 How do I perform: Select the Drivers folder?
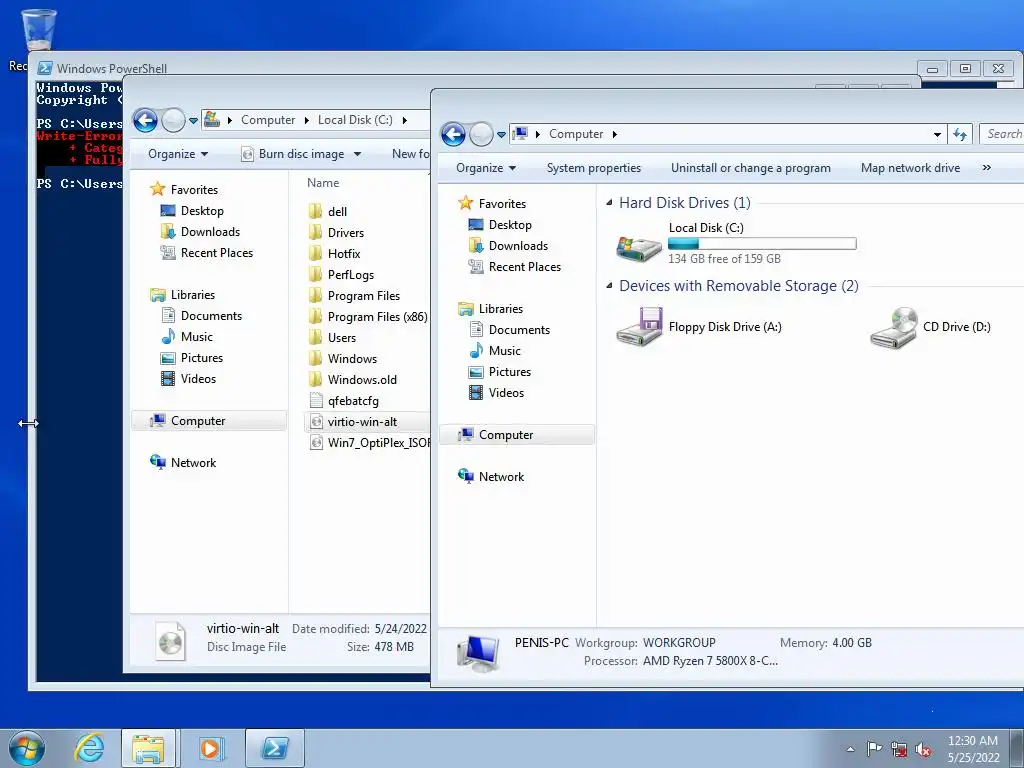(345, 232)
